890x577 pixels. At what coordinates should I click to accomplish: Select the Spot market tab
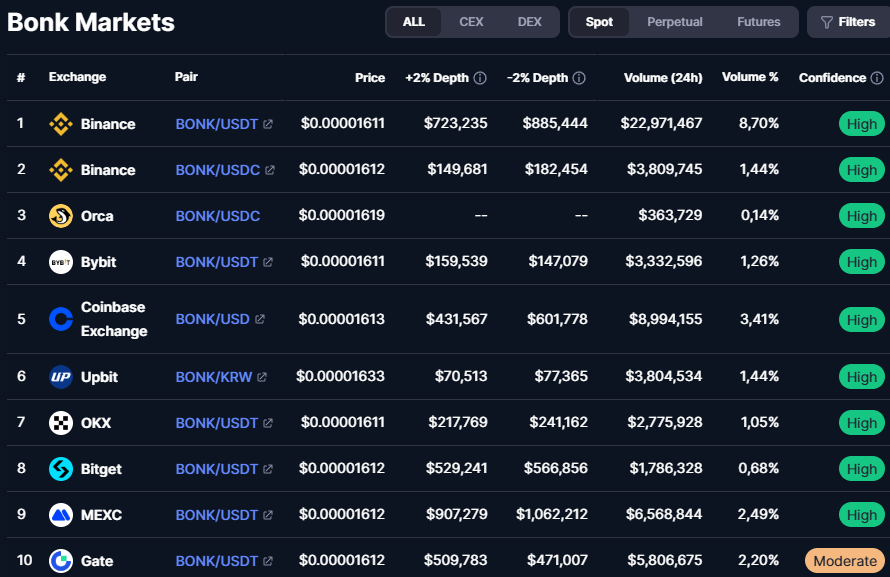tap(599, 22)
